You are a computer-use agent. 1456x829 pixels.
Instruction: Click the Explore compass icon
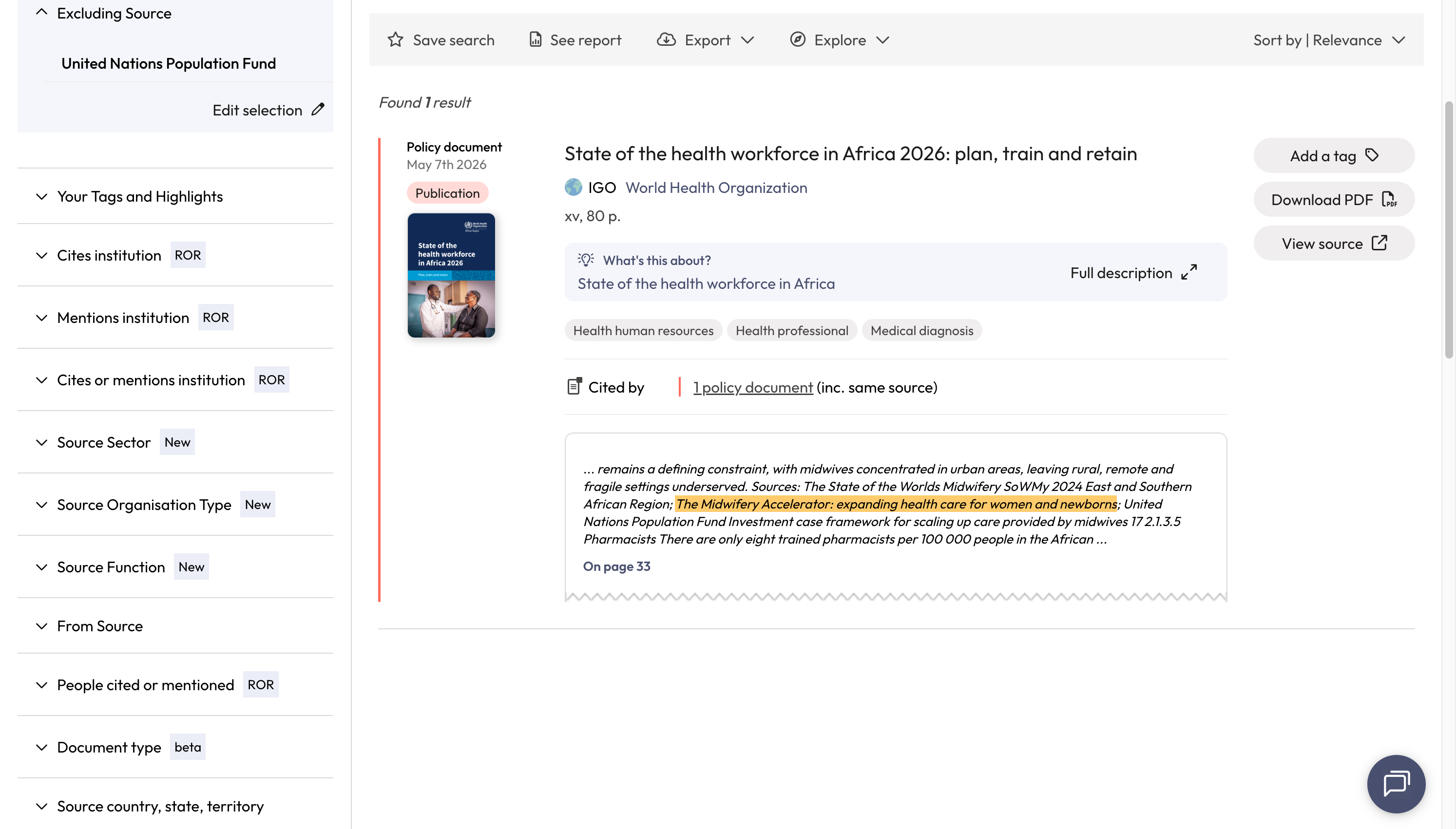(798, 39)
